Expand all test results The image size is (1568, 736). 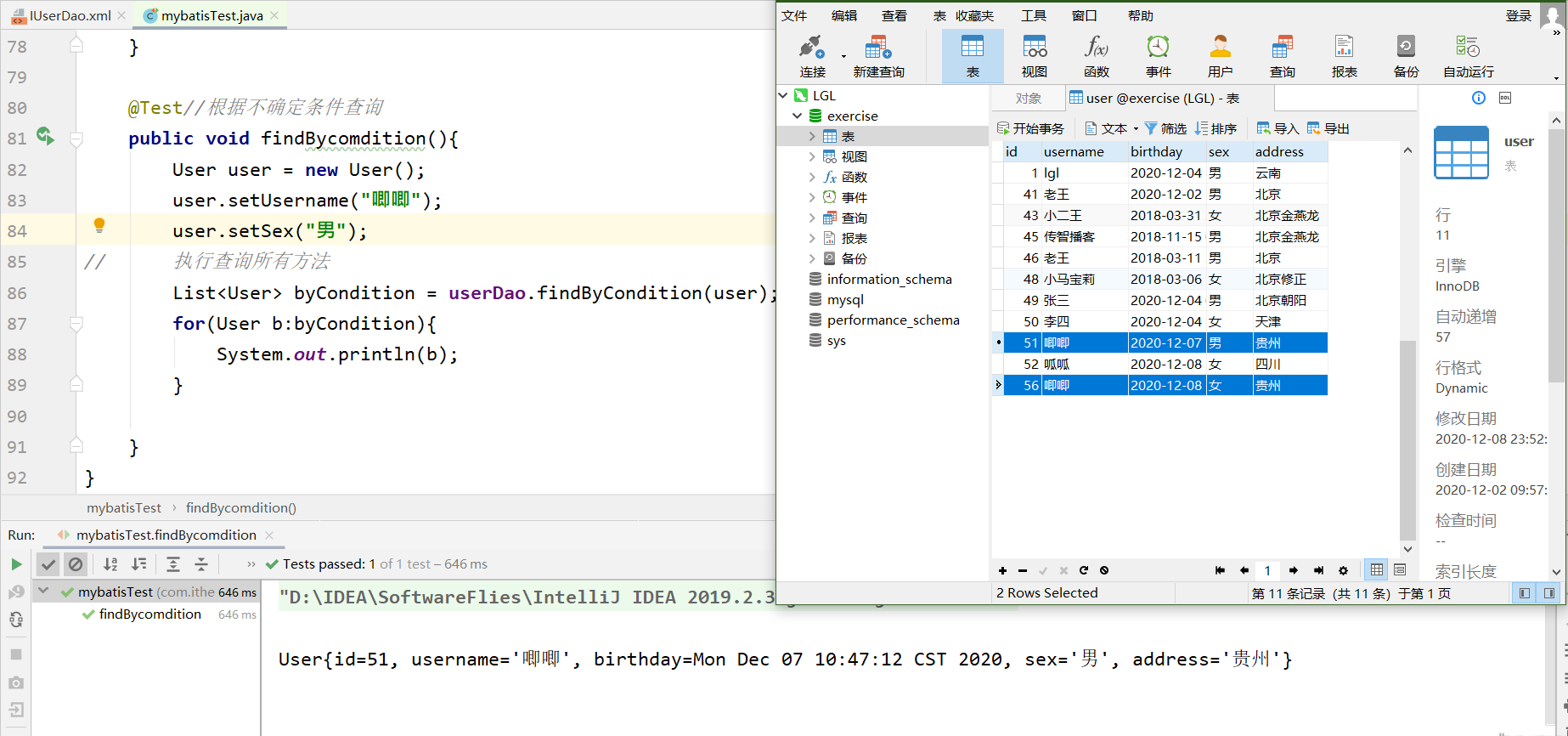point(173,564)
